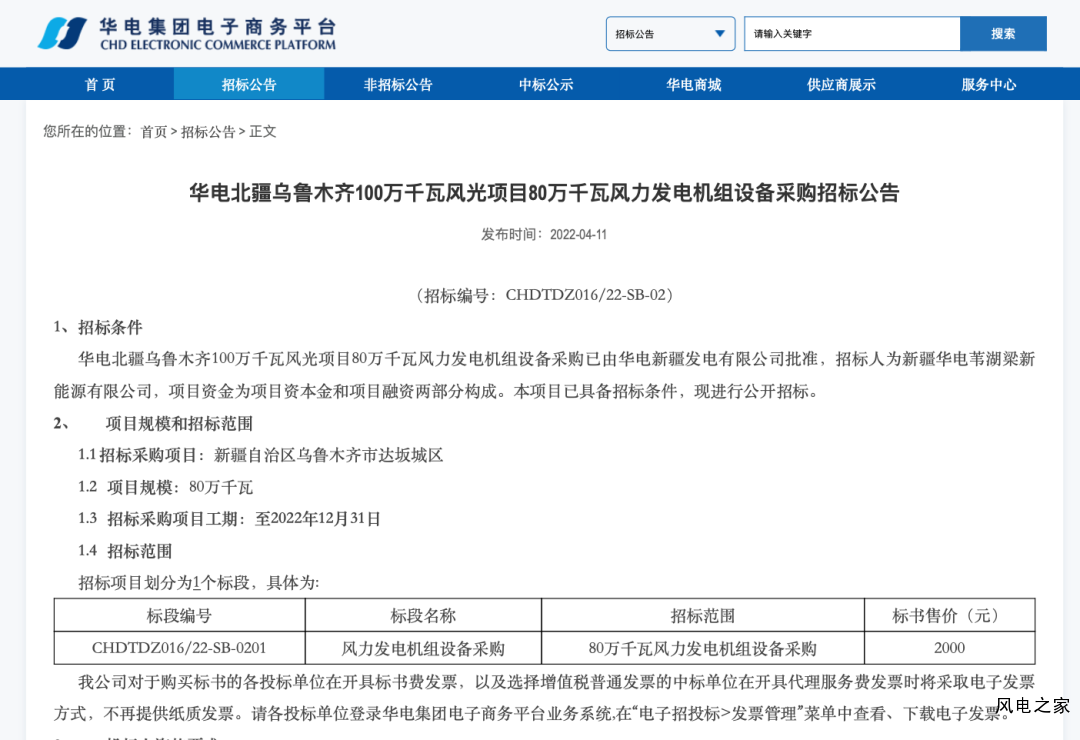Click the '标段编号' table header

tap(179, 615)
